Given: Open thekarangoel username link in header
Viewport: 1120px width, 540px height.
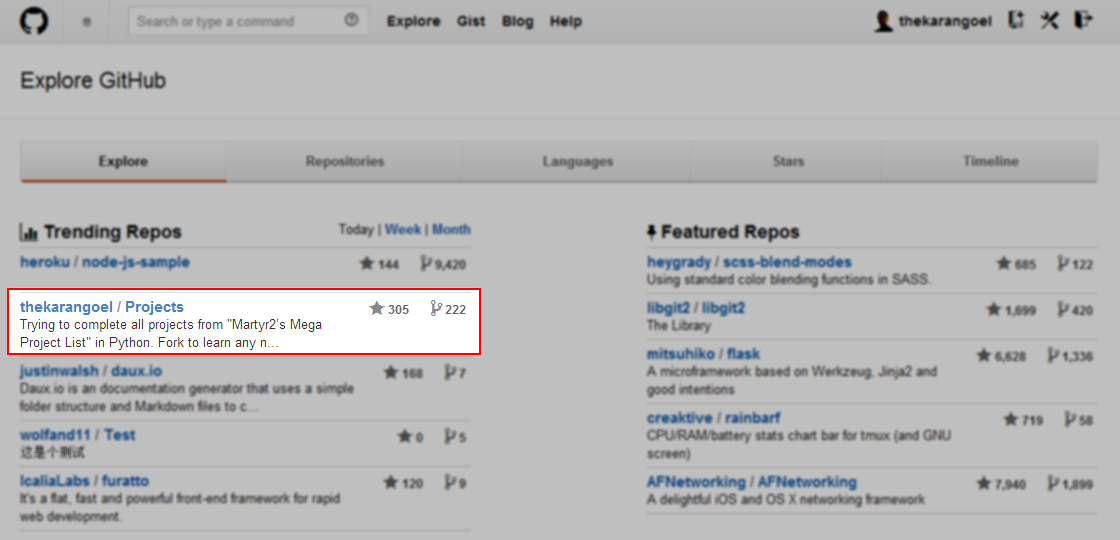Looking at the screenshot, I should [x=945, y=21].
